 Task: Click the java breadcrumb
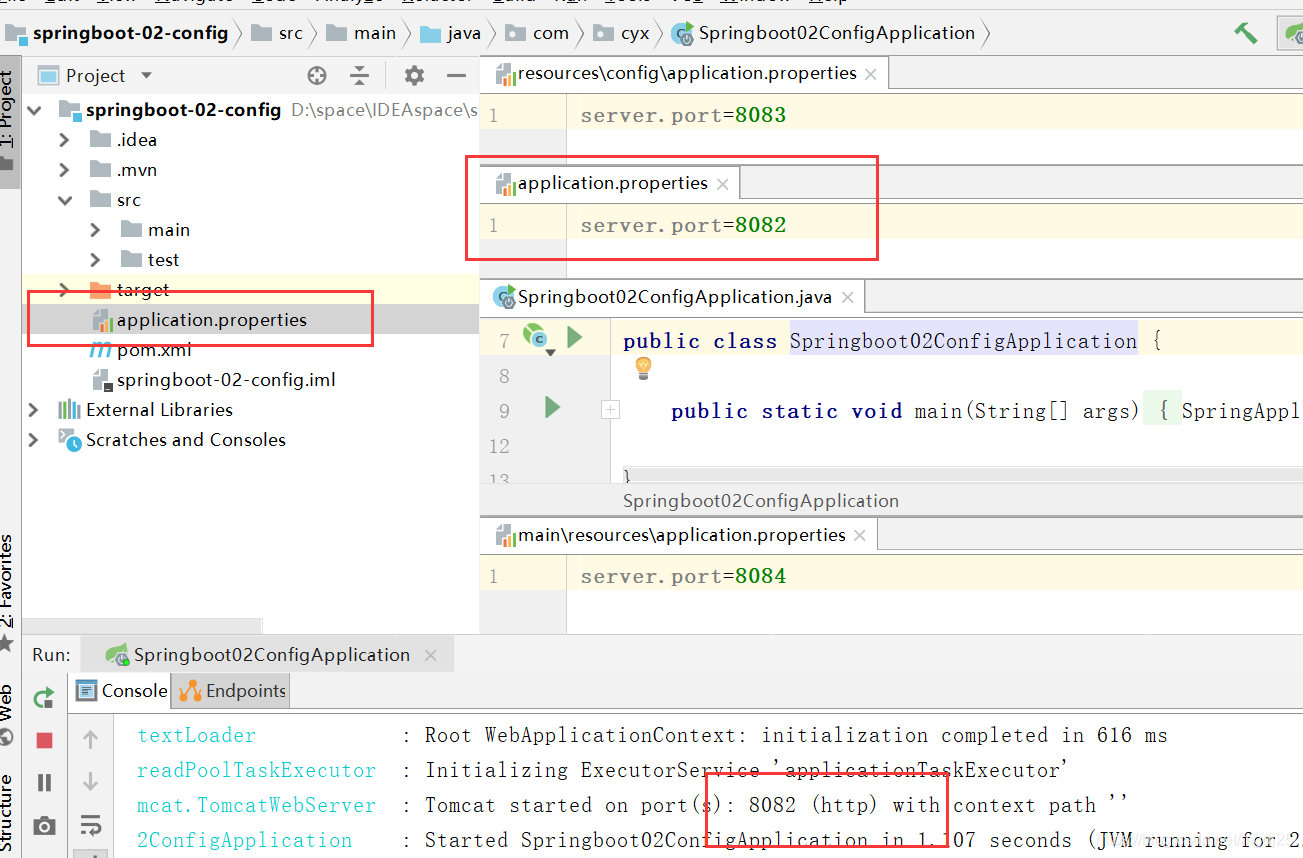click(451, 33)
